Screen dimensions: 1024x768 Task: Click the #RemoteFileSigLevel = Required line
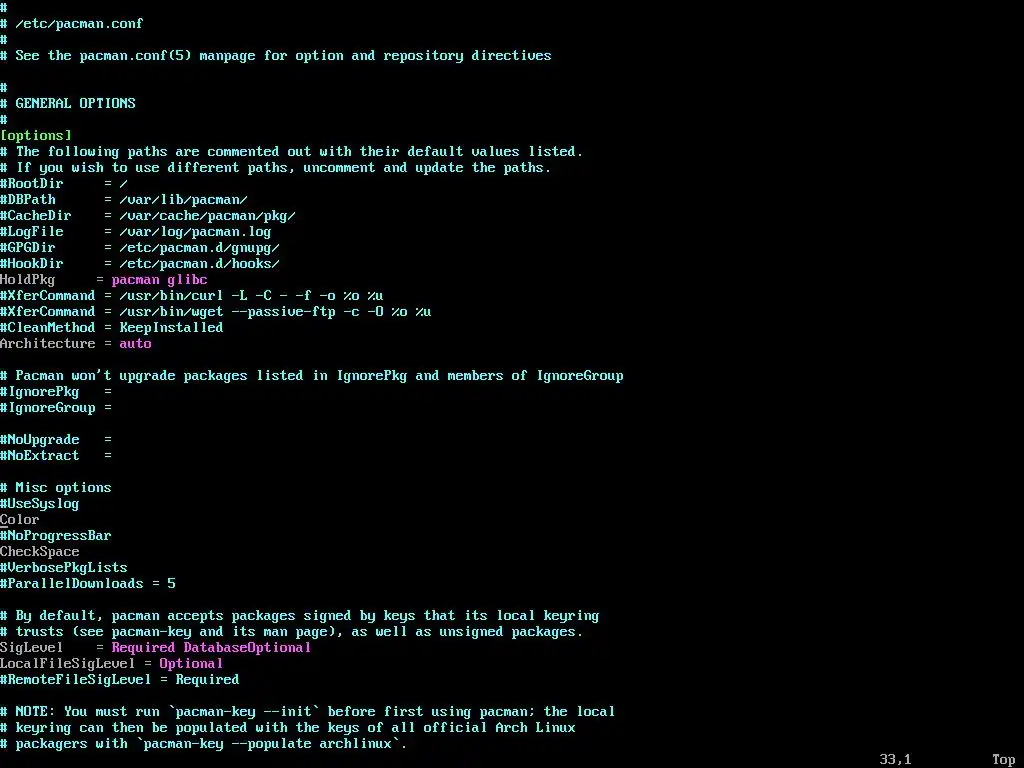click(x=120, y=680)
